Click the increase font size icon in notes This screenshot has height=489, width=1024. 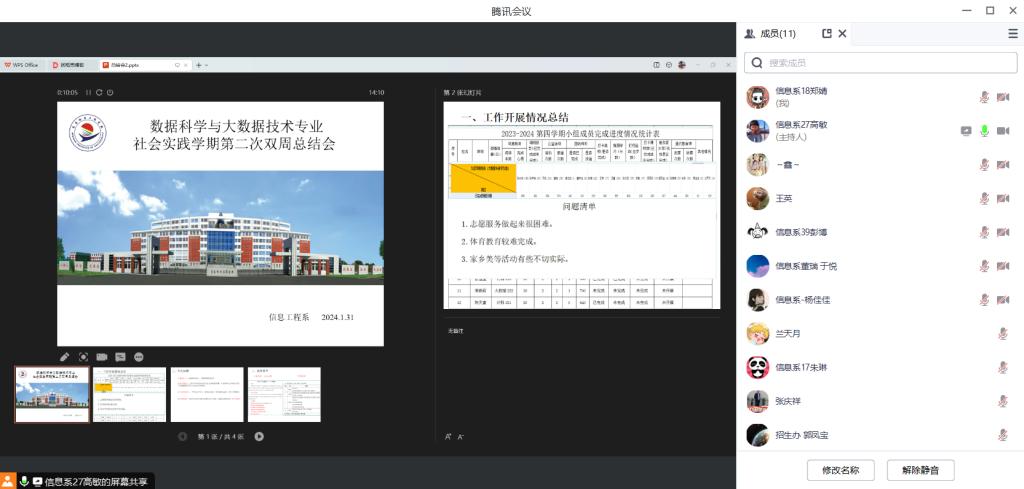[449, 437]
